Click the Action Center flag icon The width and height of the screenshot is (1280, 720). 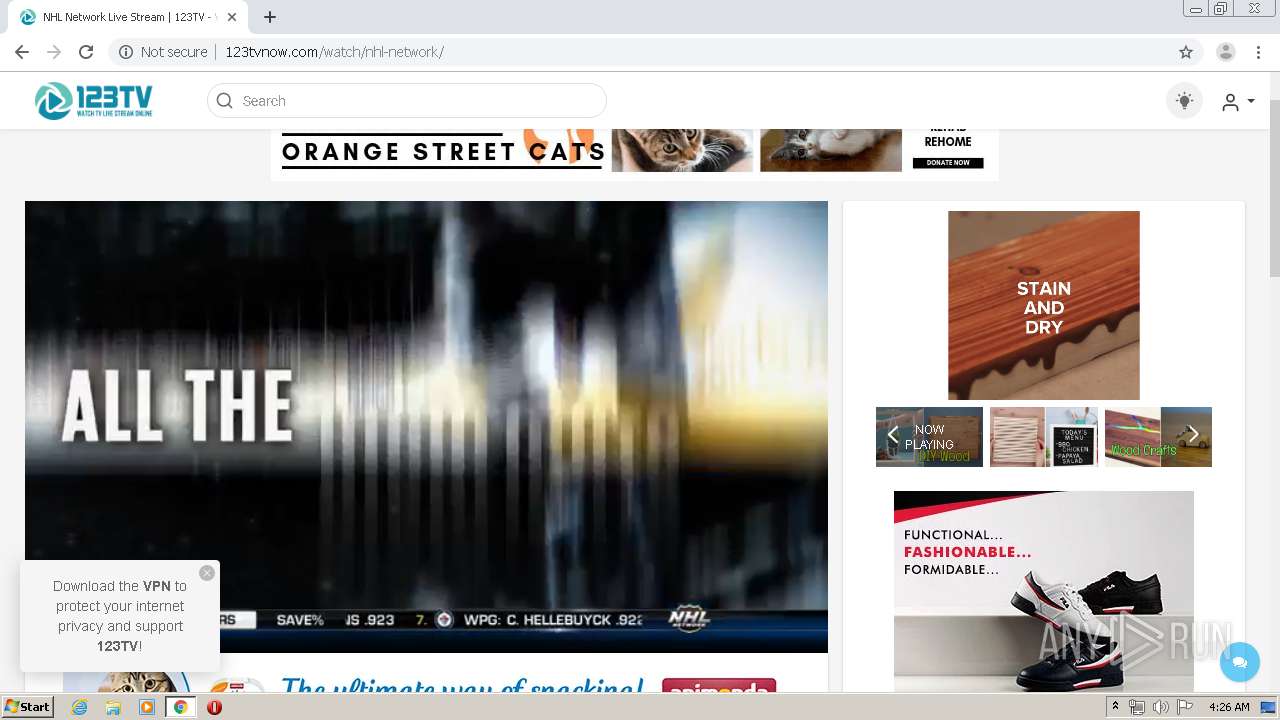pos(1184,707)
